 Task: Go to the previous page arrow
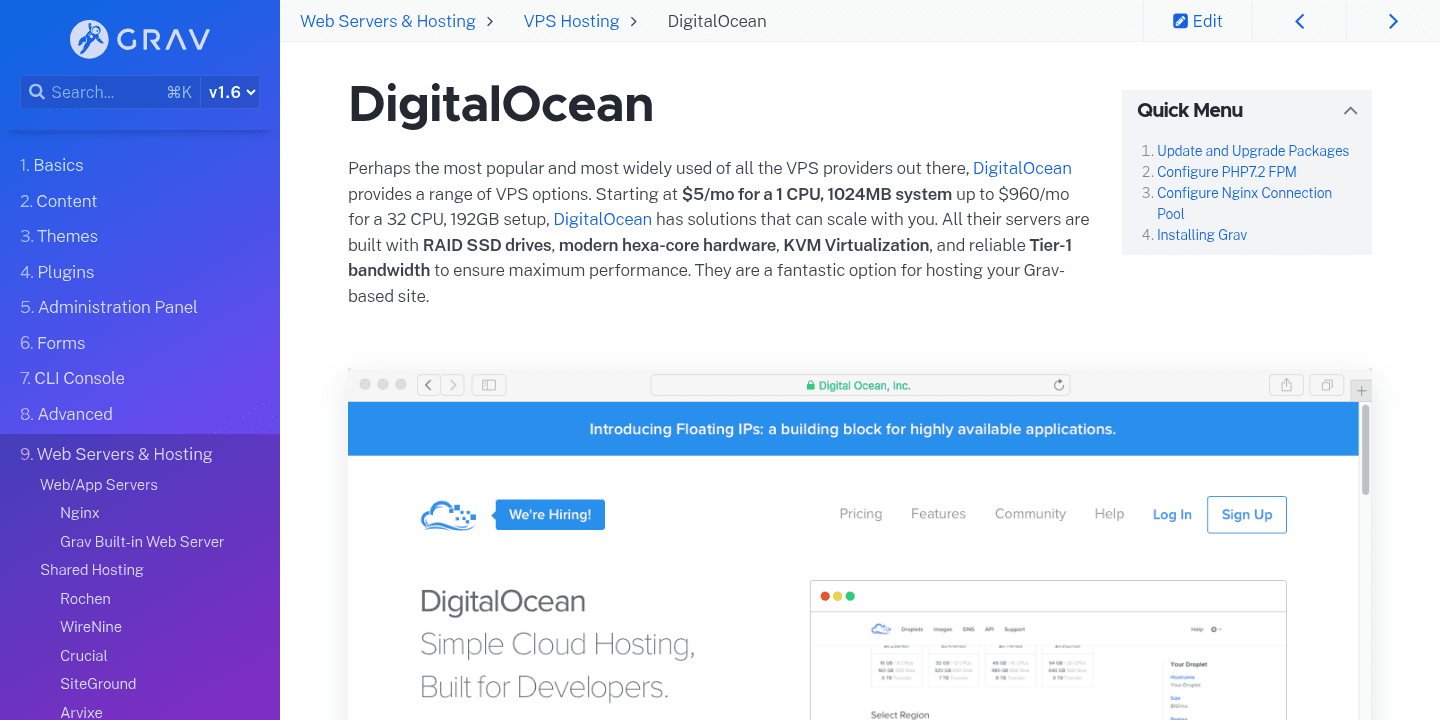1299,20
